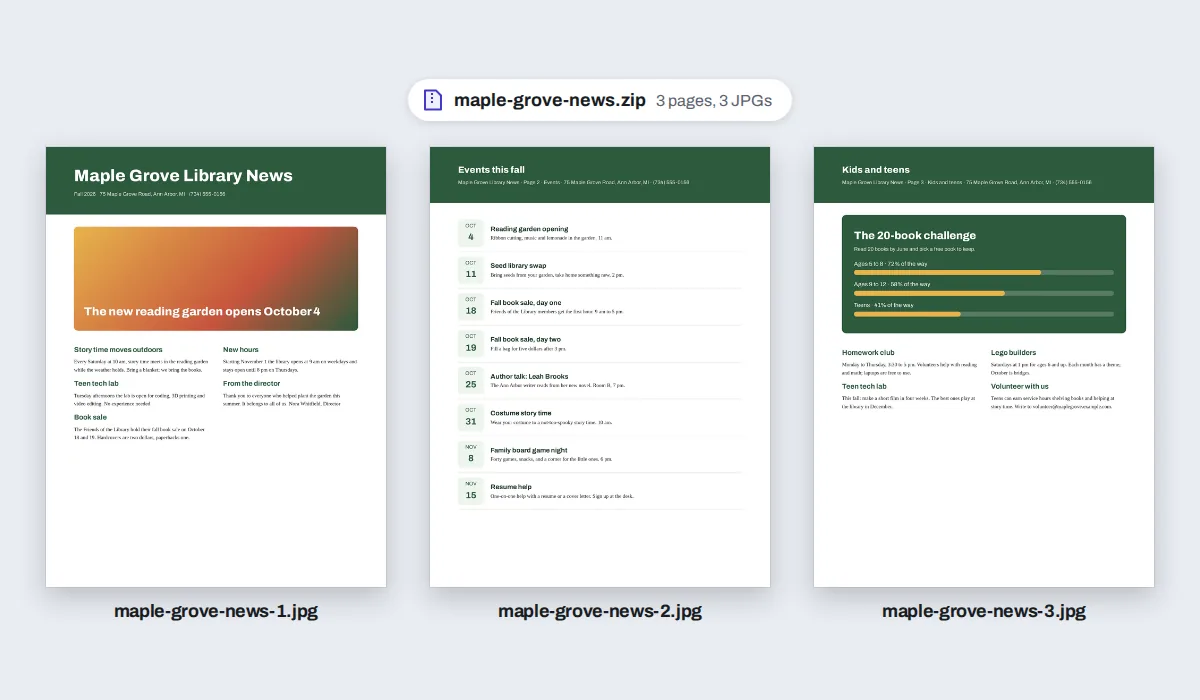Click the document icon beside maple-grove-news.zip
Viewport: 1200px width, 700px height.
[432, 100]
